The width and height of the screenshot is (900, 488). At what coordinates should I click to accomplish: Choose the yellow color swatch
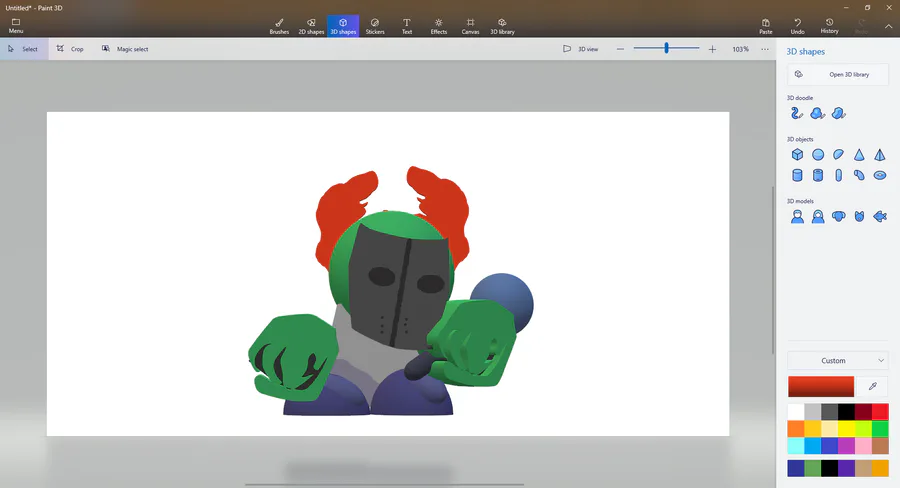847,429
